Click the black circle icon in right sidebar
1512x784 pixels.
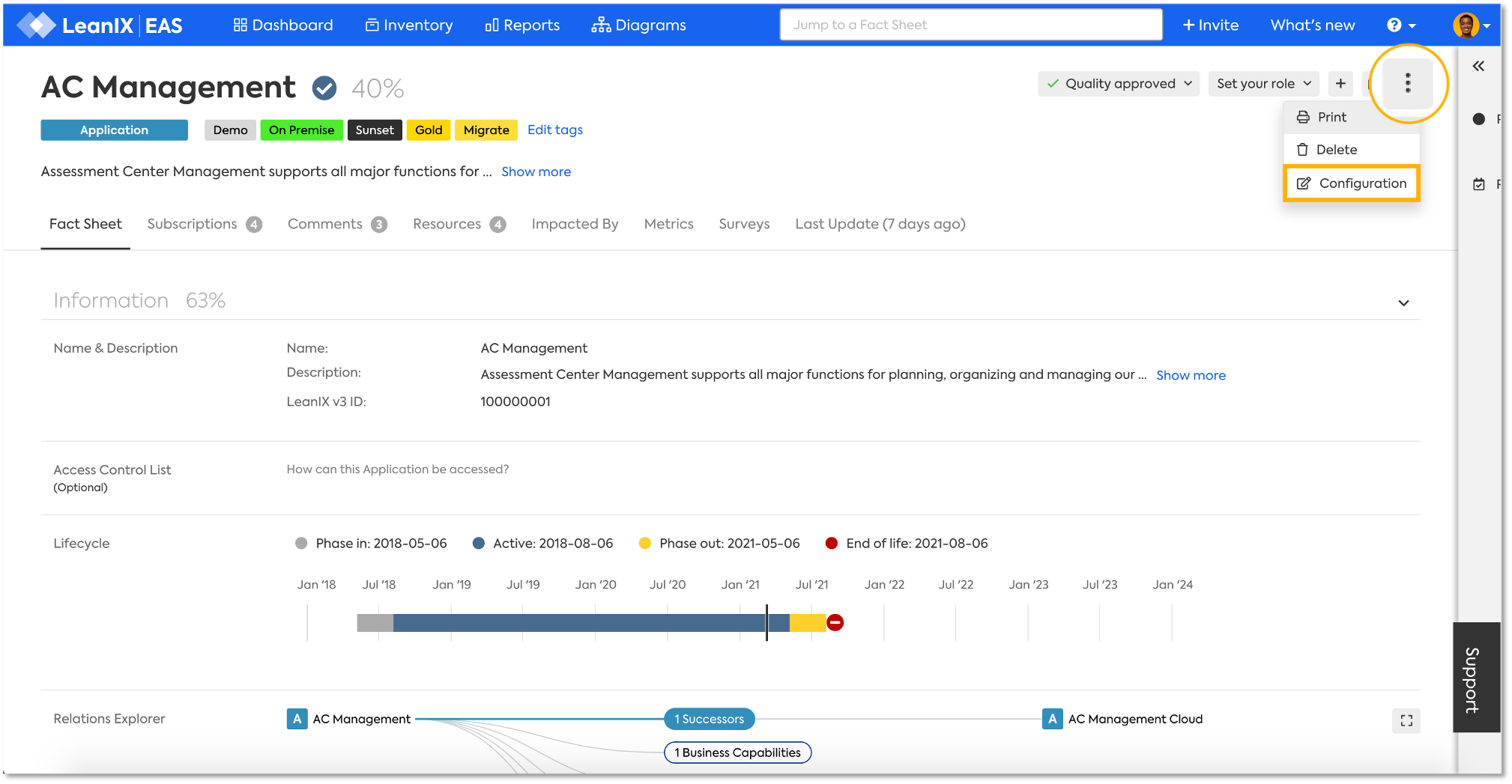(x=1478, y=119)
